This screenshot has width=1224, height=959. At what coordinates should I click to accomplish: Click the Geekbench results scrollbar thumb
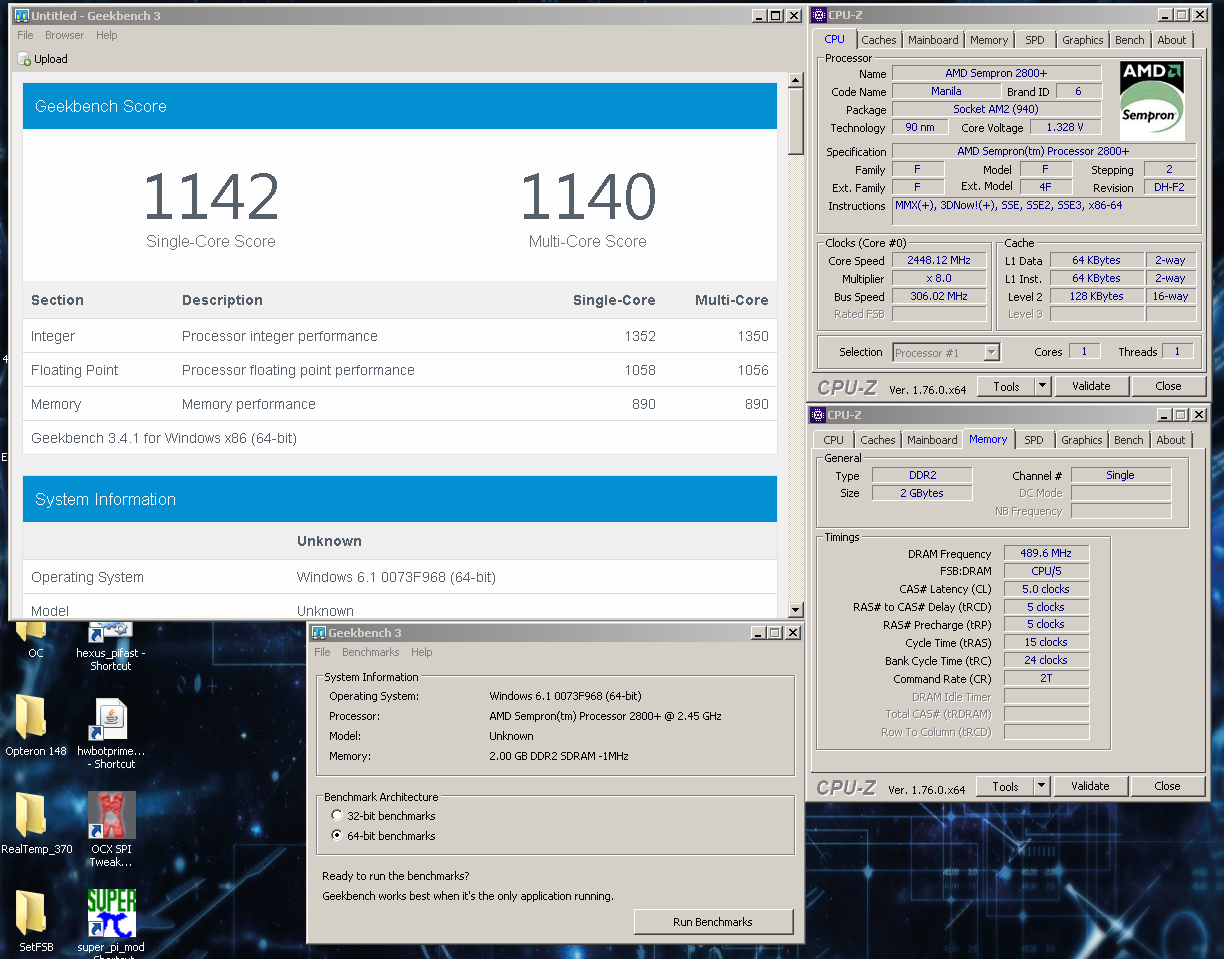click(x=796, y=120)
